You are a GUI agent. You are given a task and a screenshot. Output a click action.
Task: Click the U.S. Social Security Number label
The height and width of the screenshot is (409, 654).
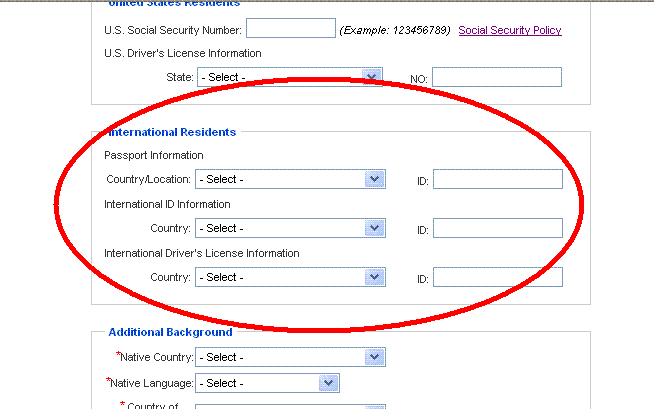pos(173,31)
